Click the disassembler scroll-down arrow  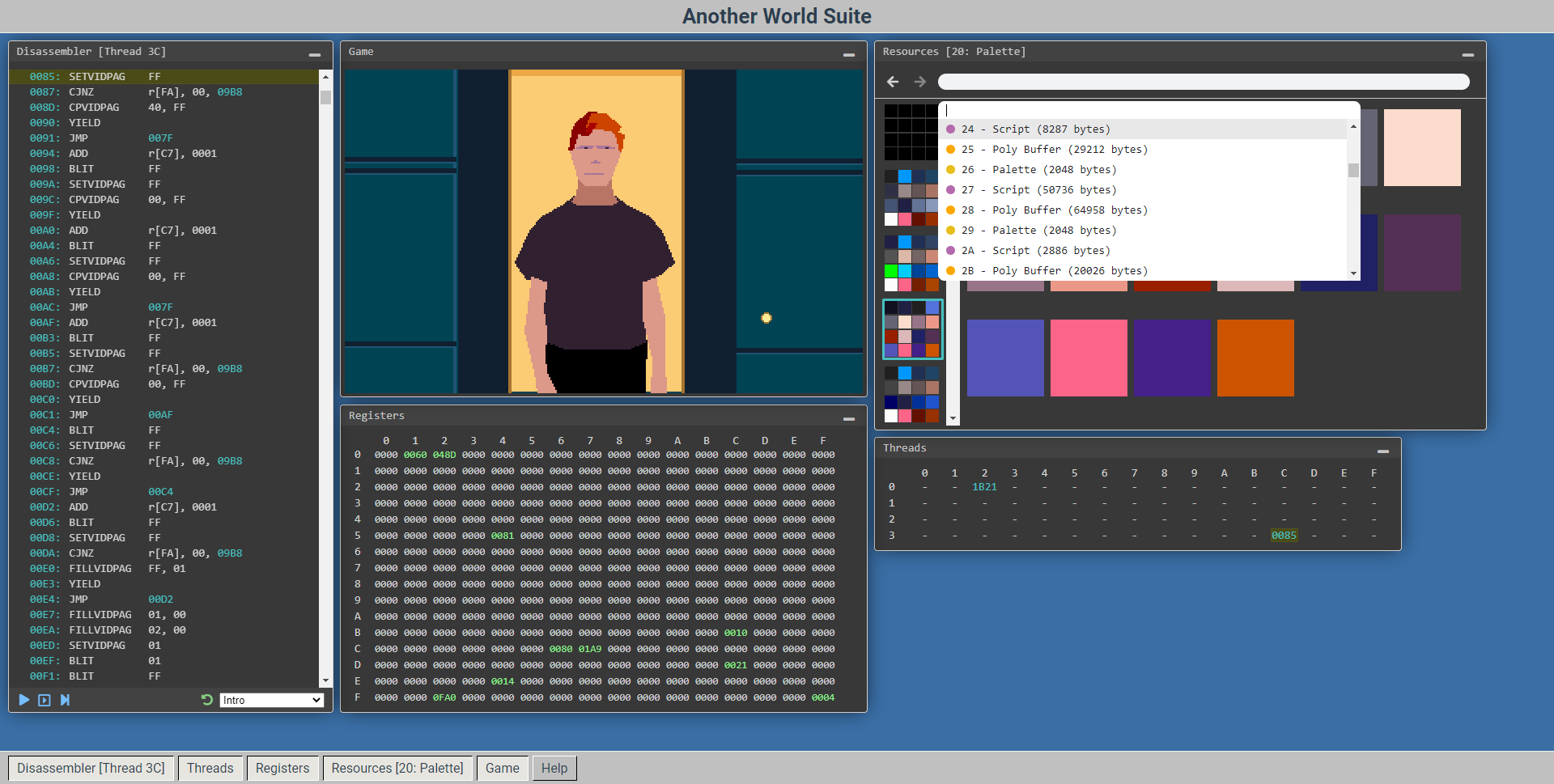click(325, 681)
